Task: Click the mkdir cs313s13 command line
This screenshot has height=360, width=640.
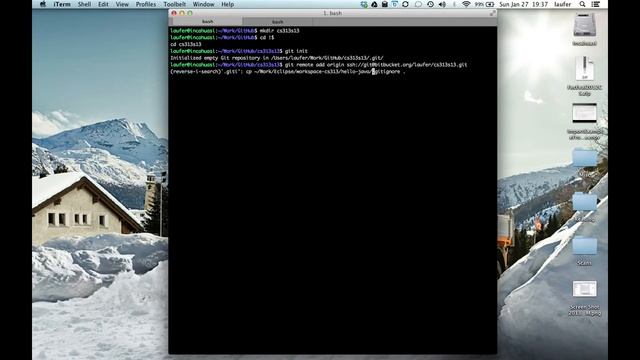Action: [x=235, y=31]
